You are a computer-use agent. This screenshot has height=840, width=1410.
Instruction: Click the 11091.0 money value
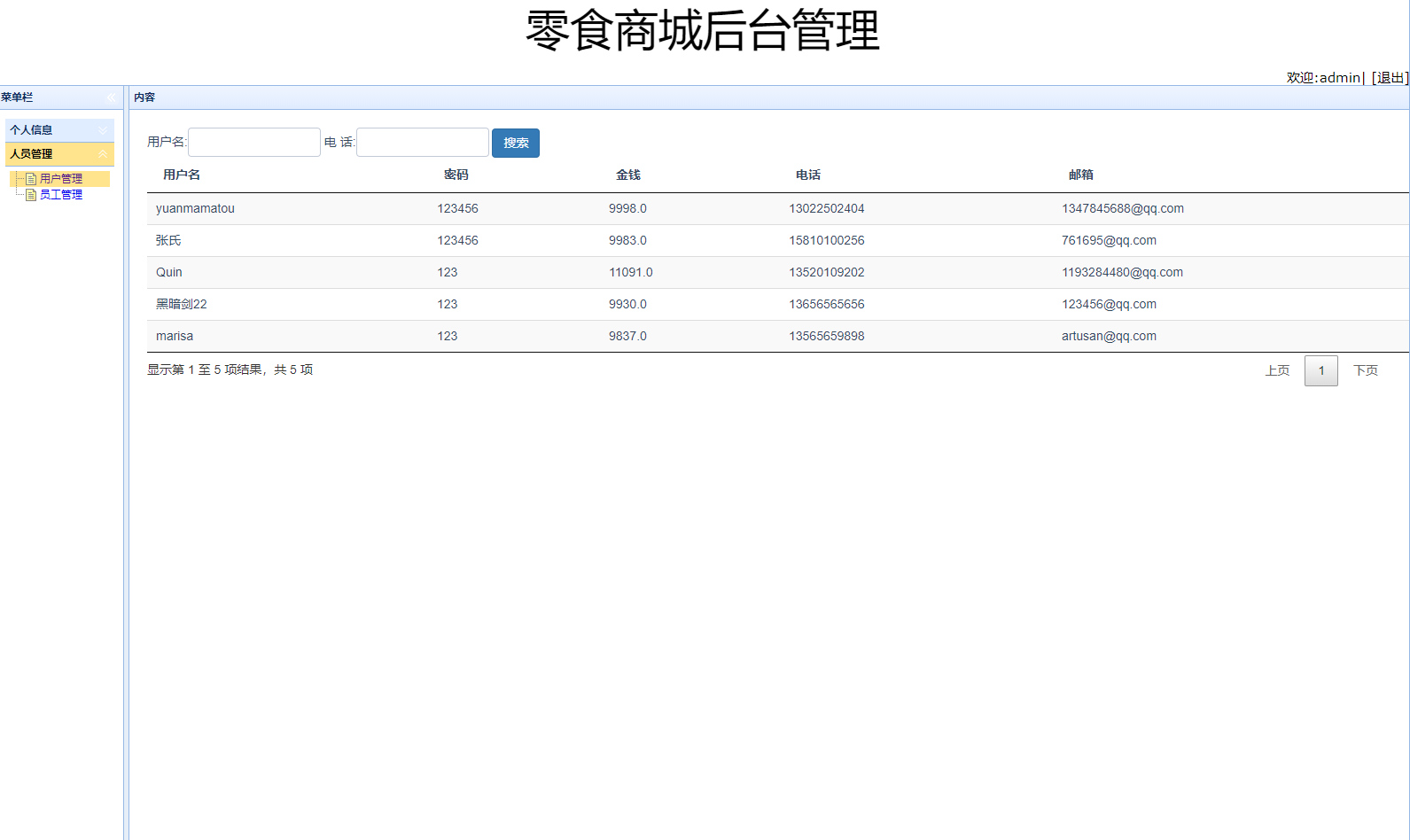click(x=631, y=273)
